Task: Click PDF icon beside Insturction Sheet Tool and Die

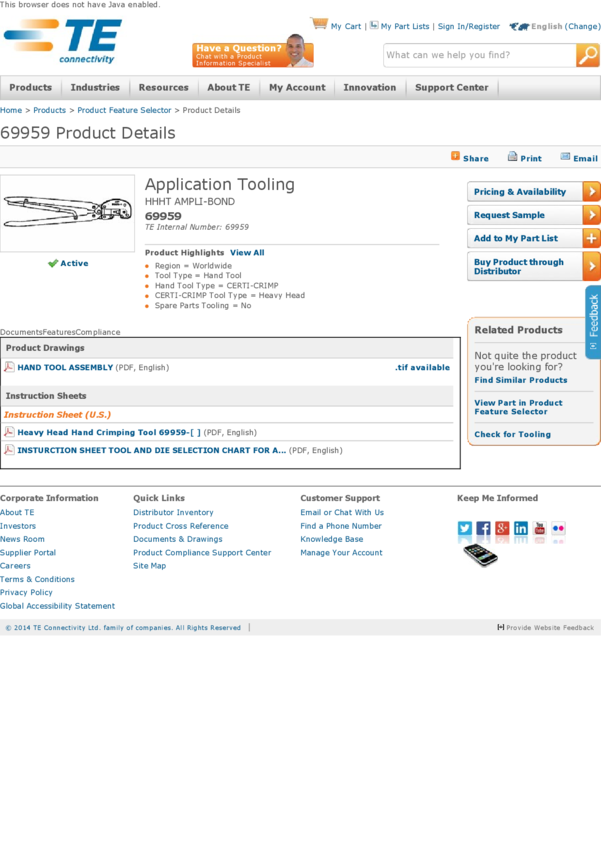Action: [9, 450]
